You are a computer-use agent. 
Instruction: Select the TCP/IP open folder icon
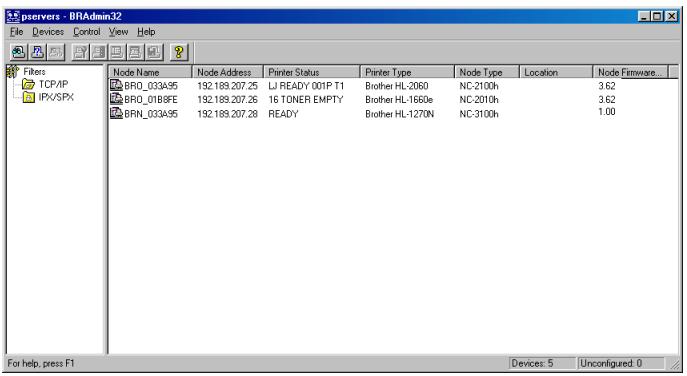pos(28,84)
